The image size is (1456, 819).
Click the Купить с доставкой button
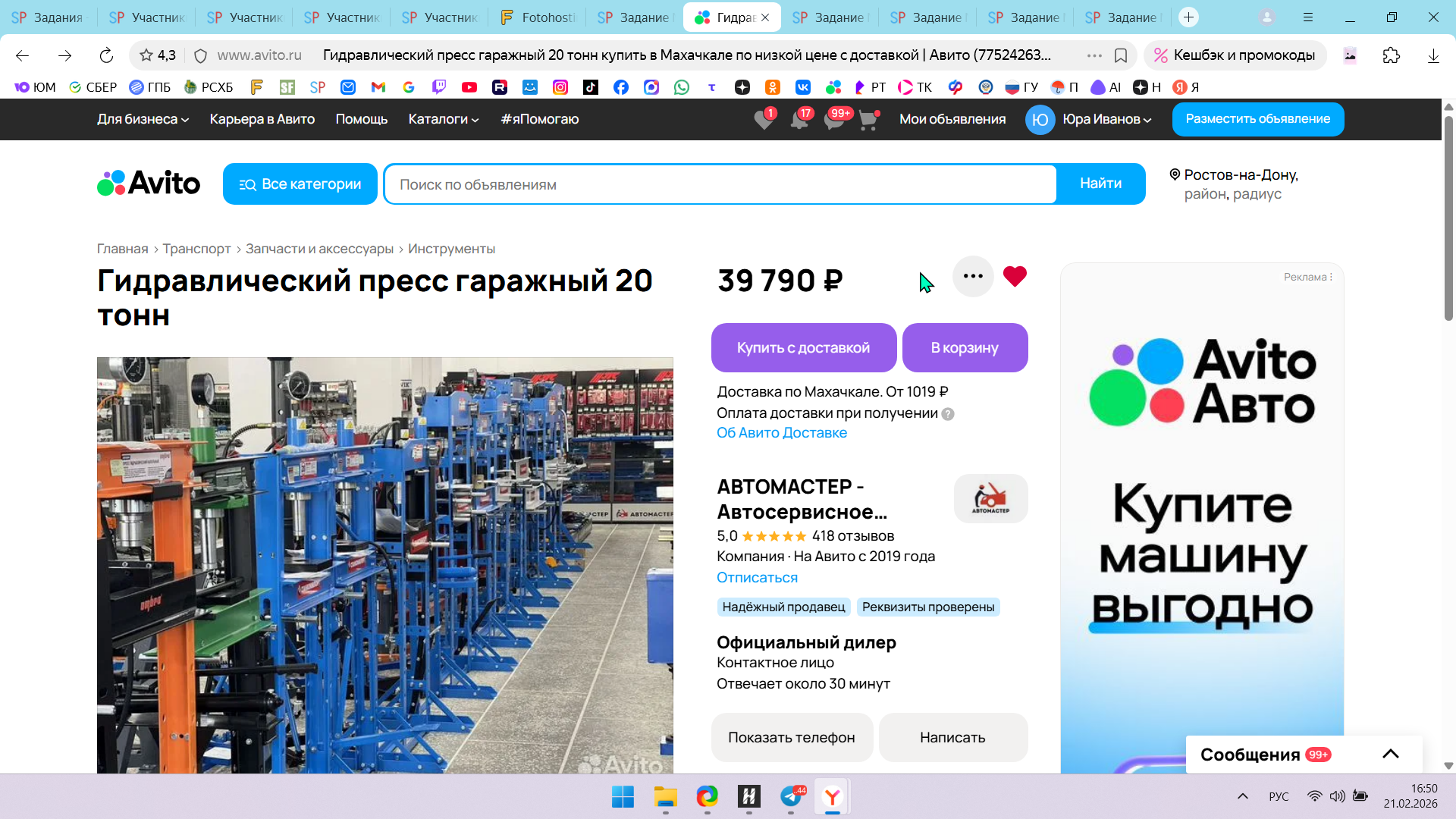(803, 348)
